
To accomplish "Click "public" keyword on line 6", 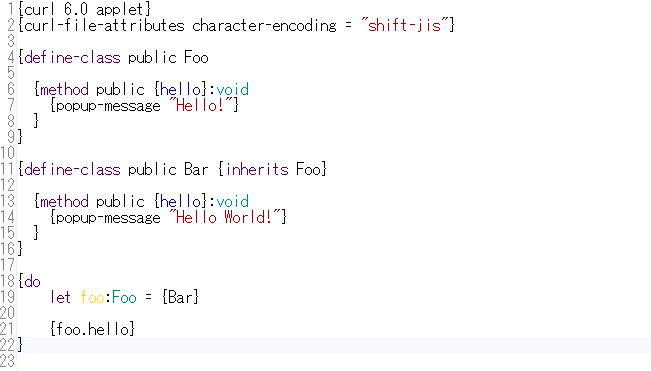I will [120, 89].
